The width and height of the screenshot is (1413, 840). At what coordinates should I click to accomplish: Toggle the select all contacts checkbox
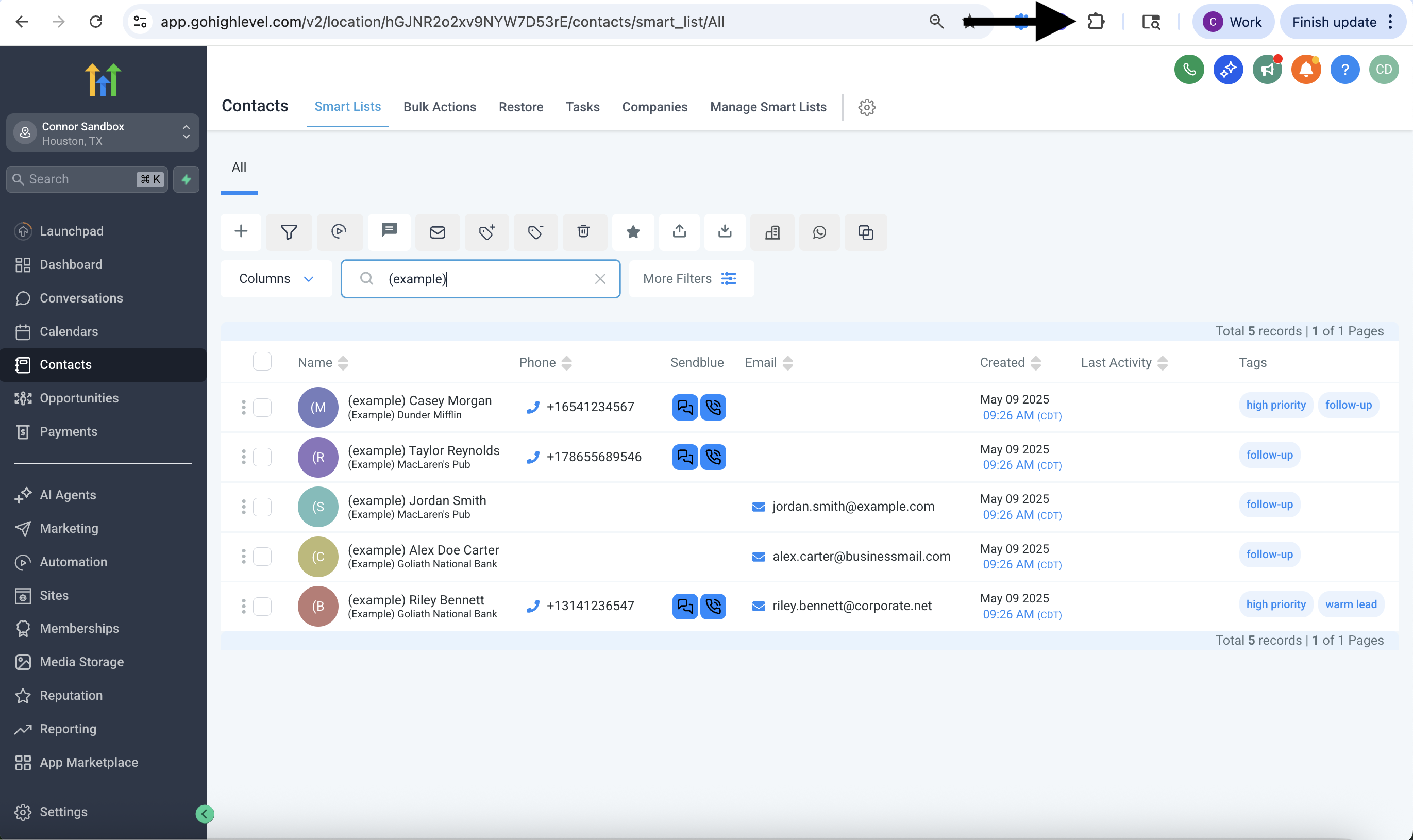coord(262,362)
